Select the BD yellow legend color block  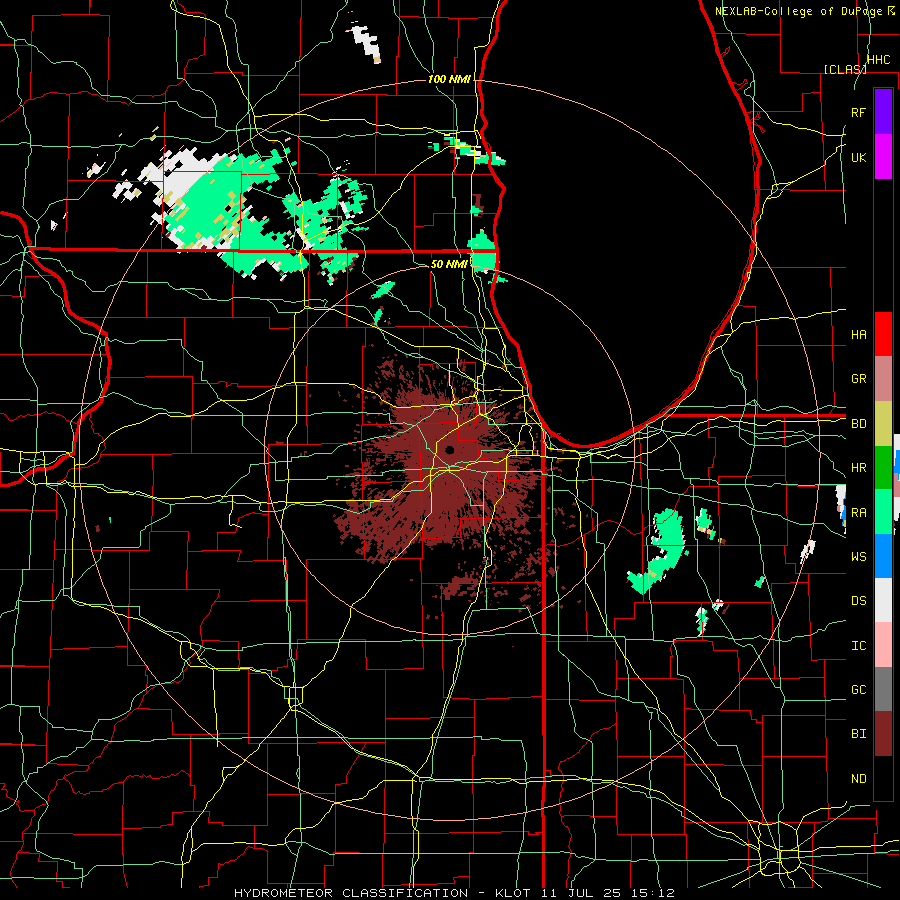tap(883, 423)
